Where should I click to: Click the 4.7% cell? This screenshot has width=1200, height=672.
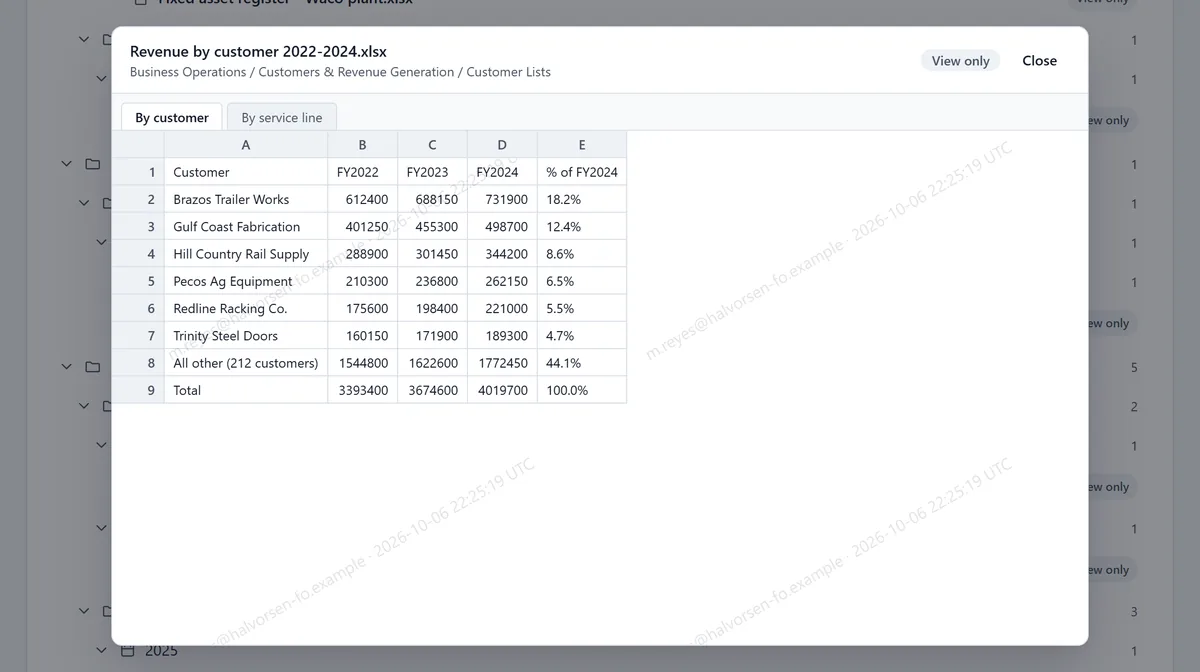pos(582,336)
